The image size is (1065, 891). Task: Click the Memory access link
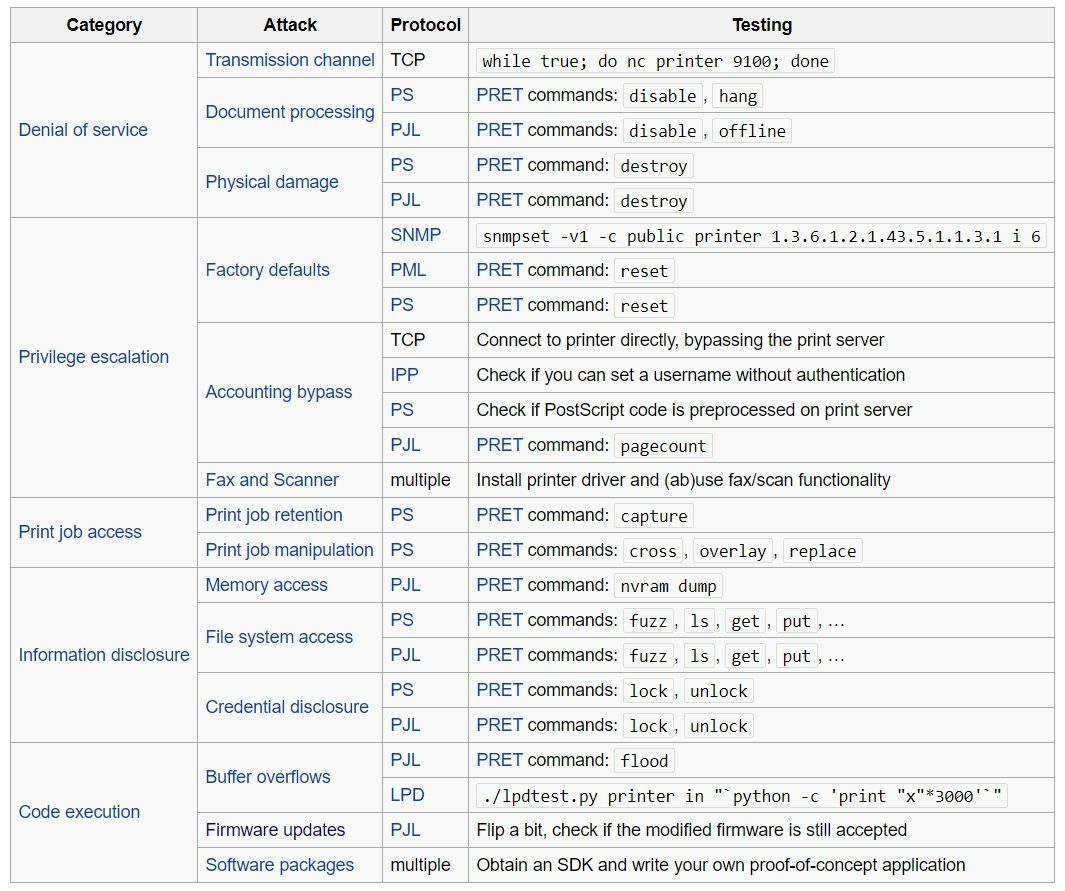(x=266, y=585)
